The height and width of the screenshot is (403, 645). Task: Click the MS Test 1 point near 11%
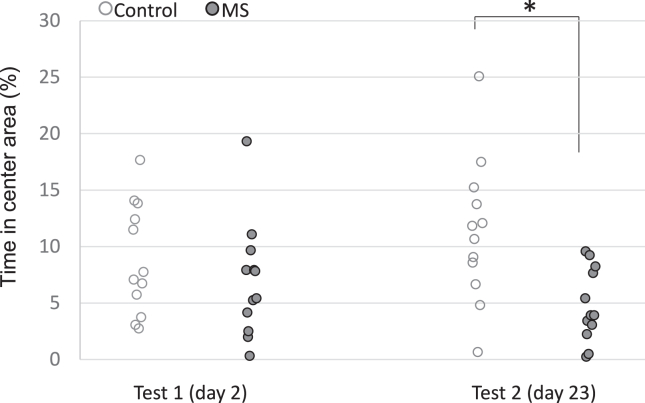point(252,234)
